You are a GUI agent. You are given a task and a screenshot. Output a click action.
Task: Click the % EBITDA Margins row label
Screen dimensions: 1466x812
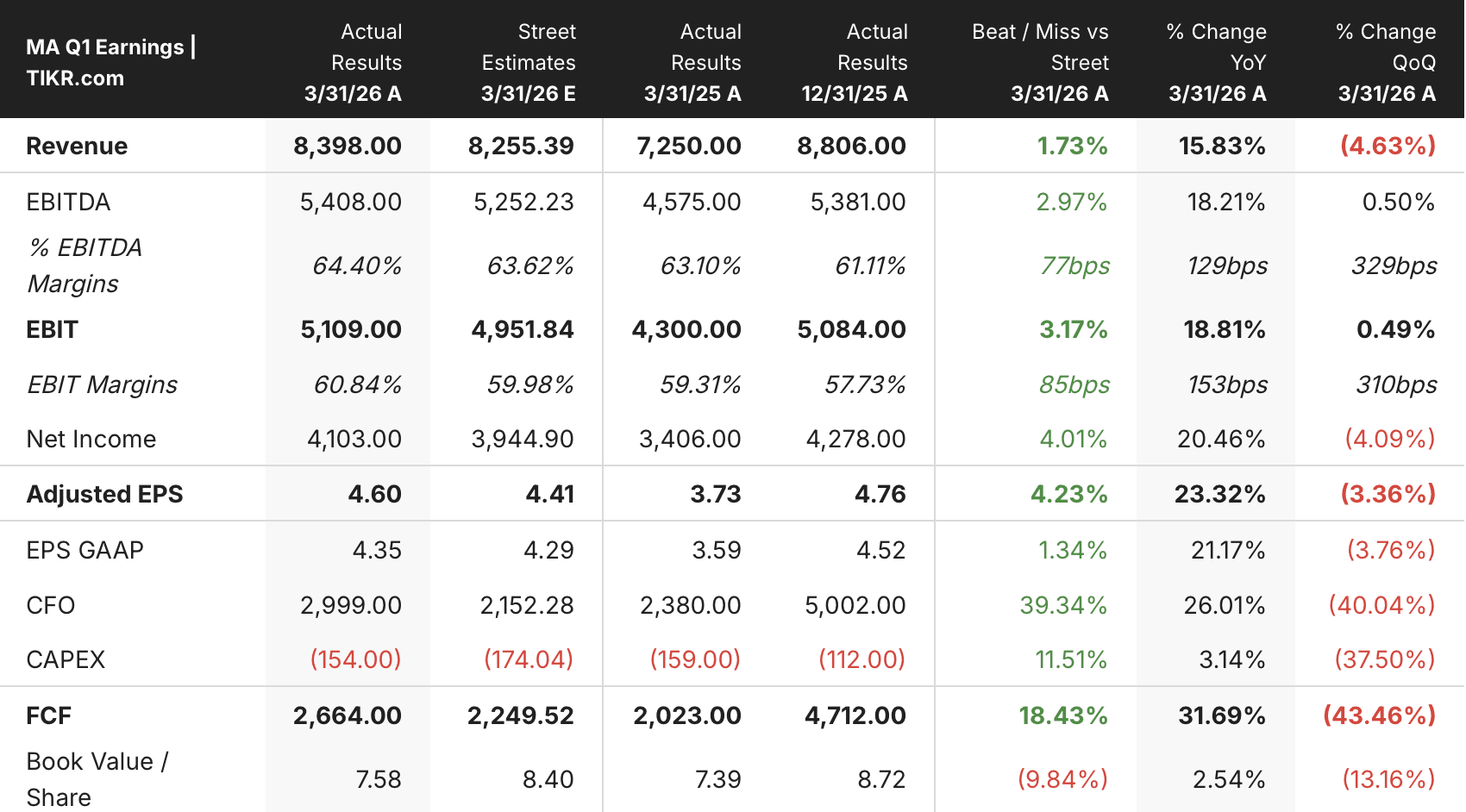pyautogui.click(x=85, y=265)
